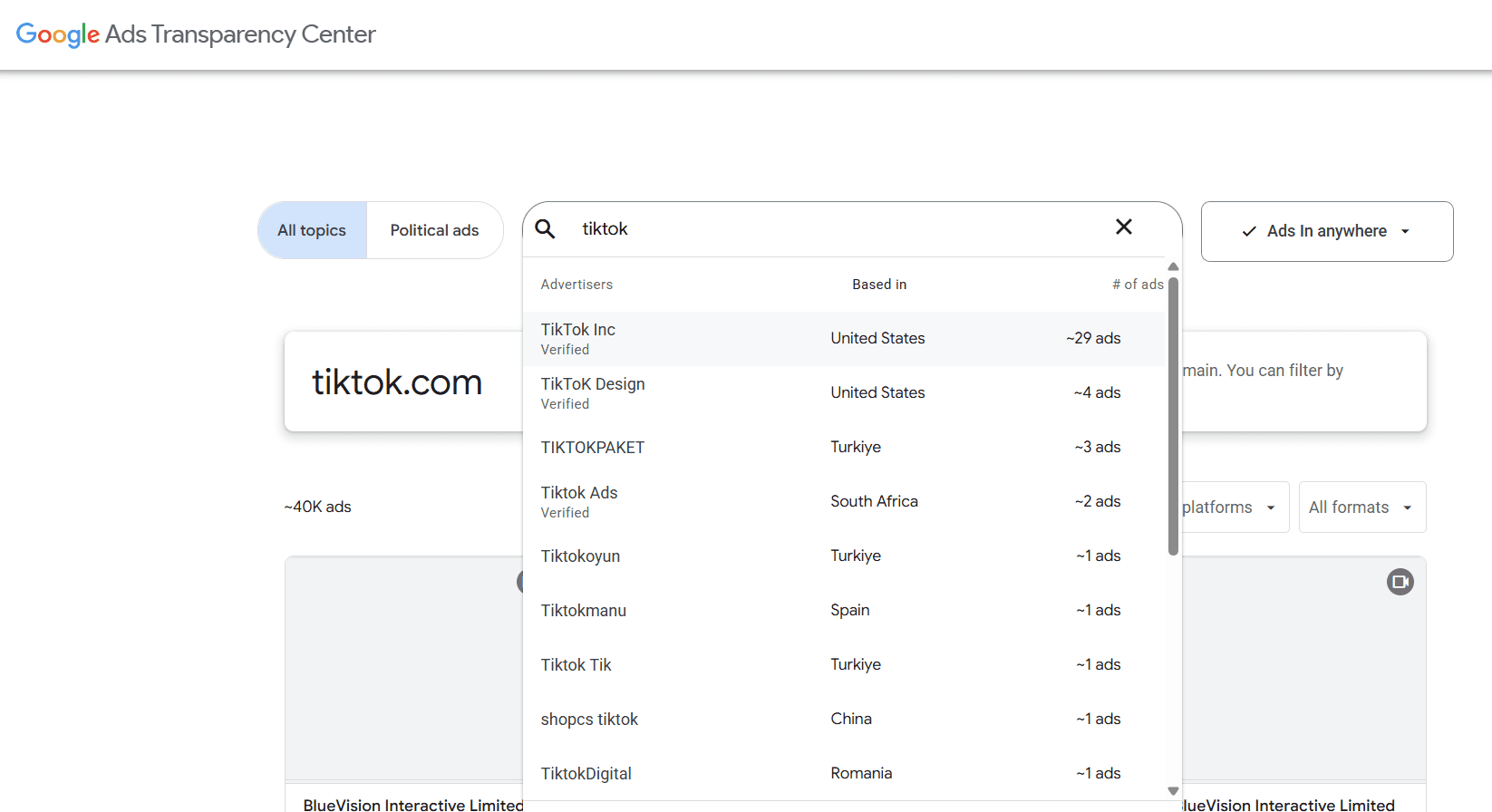Select the TikTok Inc advertiser row
1492x812 pixels.
(x=844, y=339)
